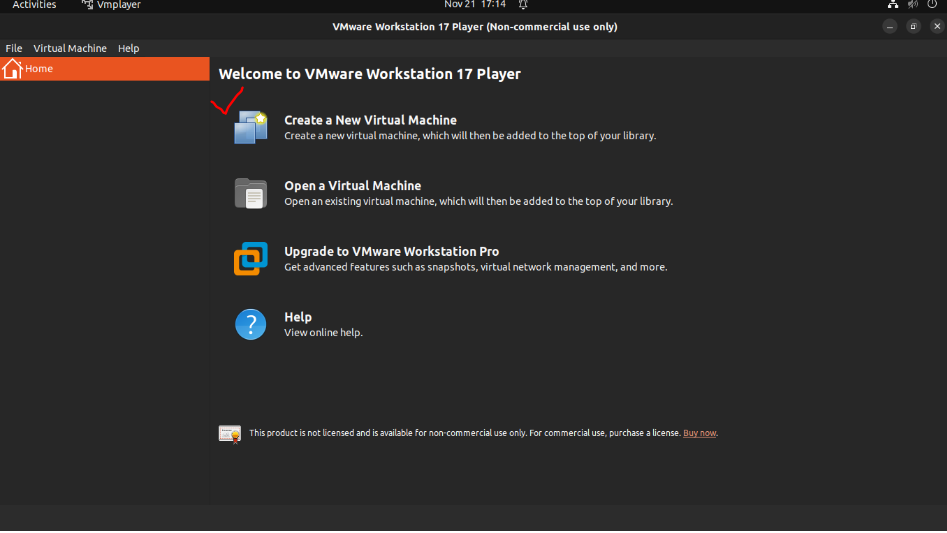Viewport: 947px width, 533px height.
Task: Click 'Open an existing virtual machine' description
Action: [x=478, y=202]
